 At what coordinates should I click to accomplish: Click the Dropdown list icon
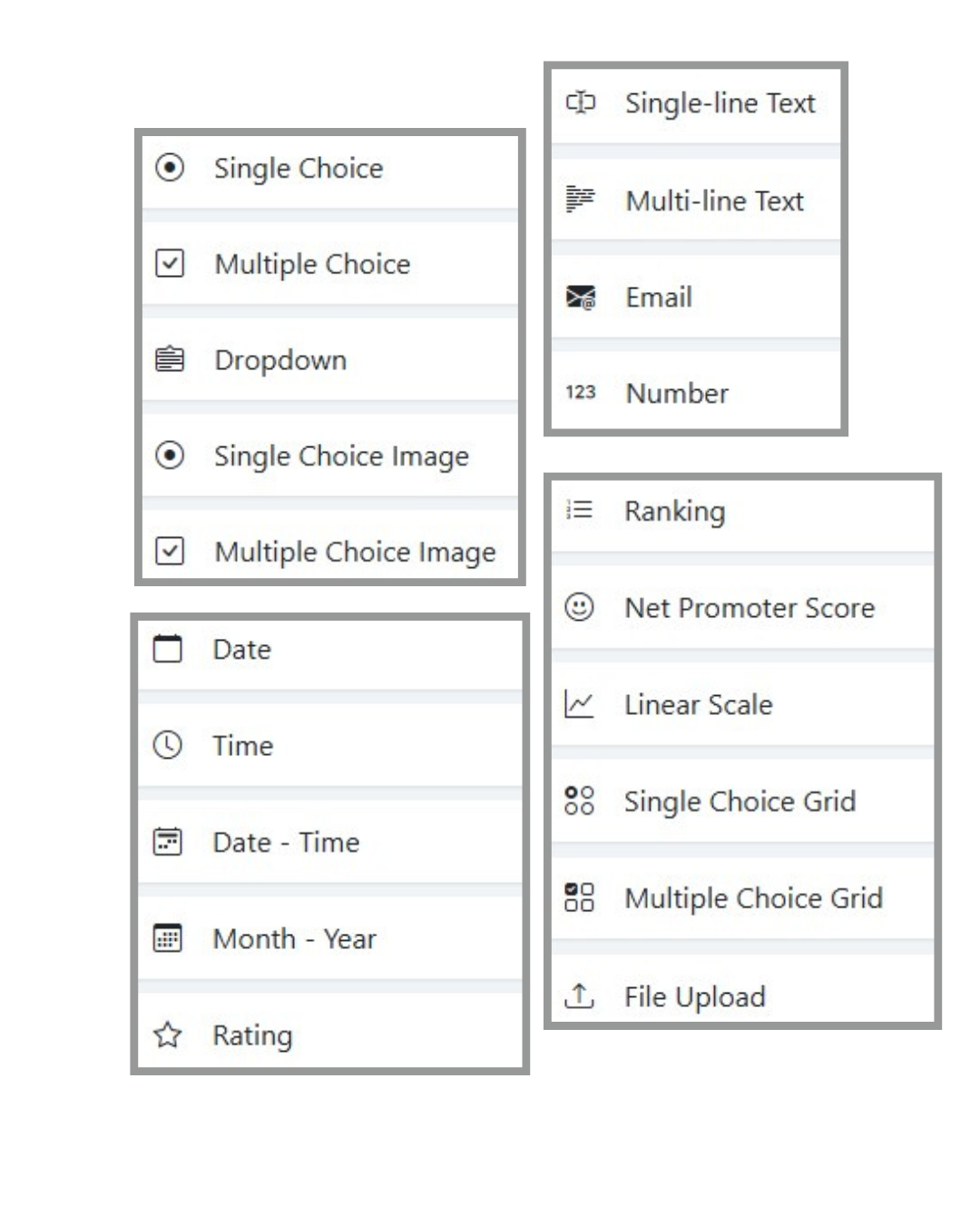click(170, 359)
